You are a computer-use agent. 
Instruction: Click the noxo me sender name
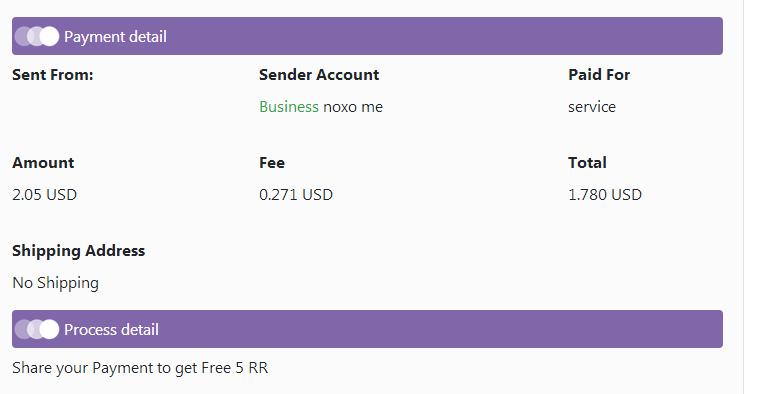[353, 107]
